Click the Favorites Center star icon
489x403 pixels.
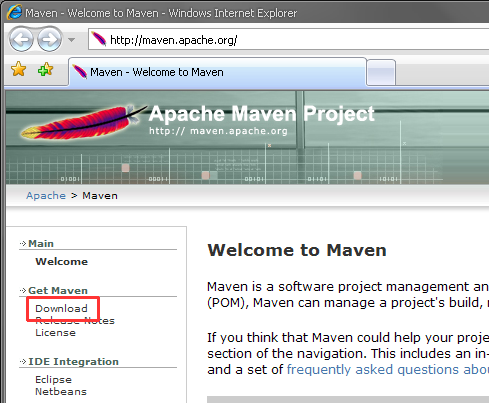tap(18, 70)
